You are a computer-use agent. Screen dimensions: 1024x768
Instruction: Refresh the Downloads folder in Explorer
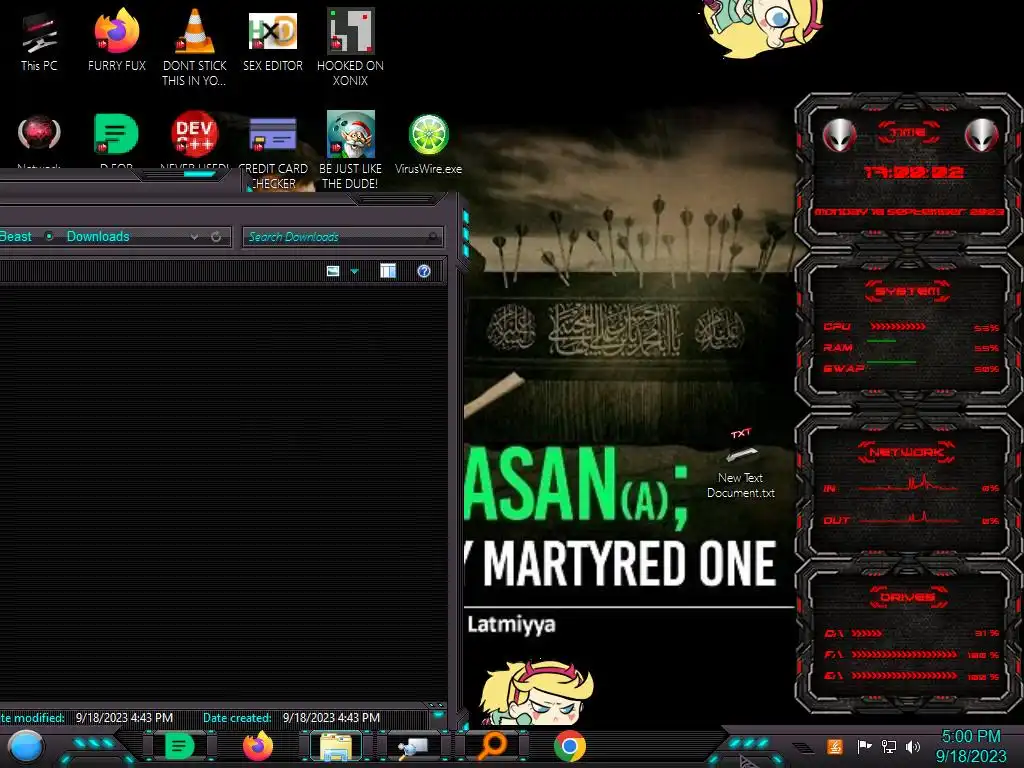click(x=216, y=237)
